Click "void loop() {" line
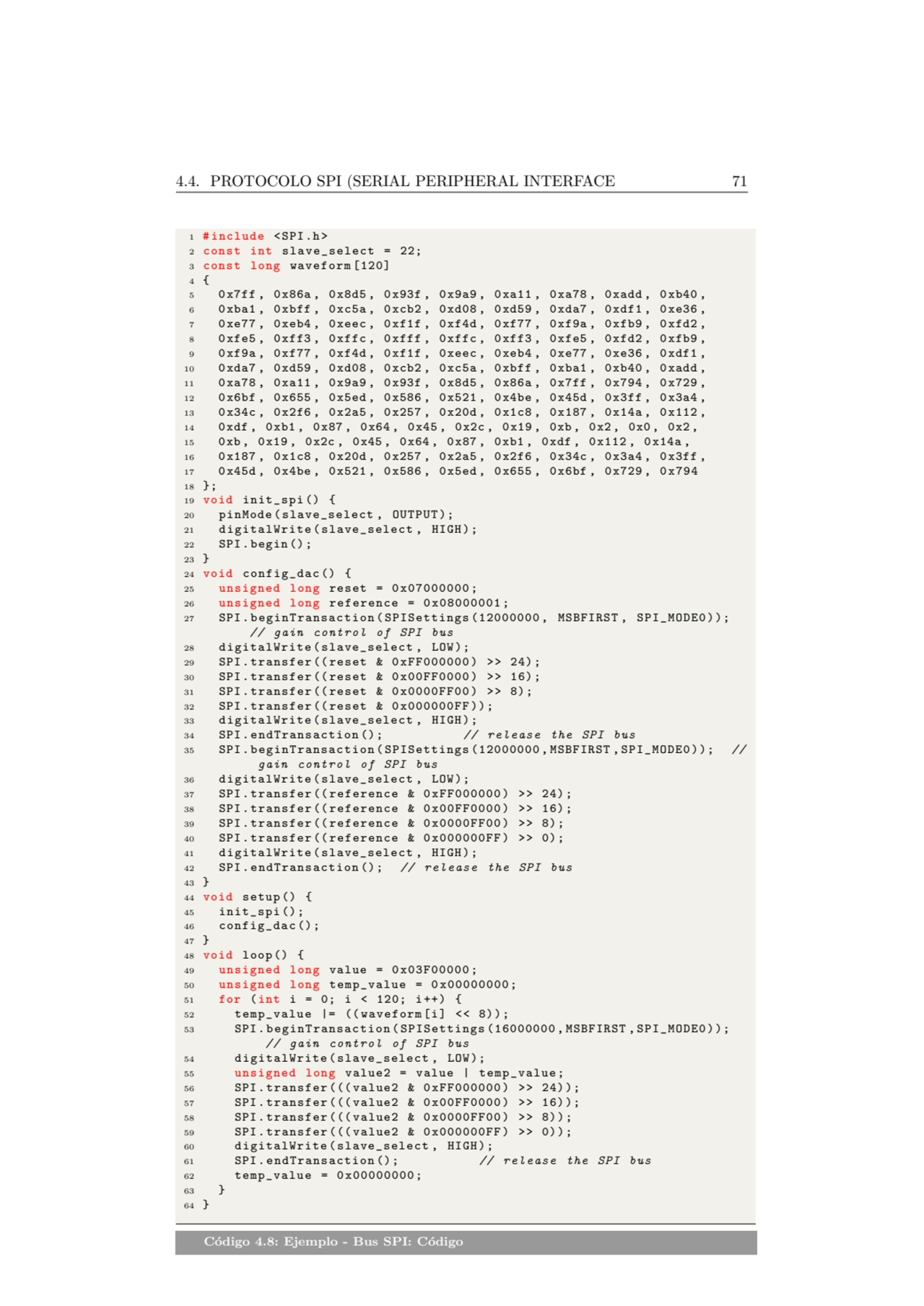Screen dimensions: 924x1306 coord(253,955)
